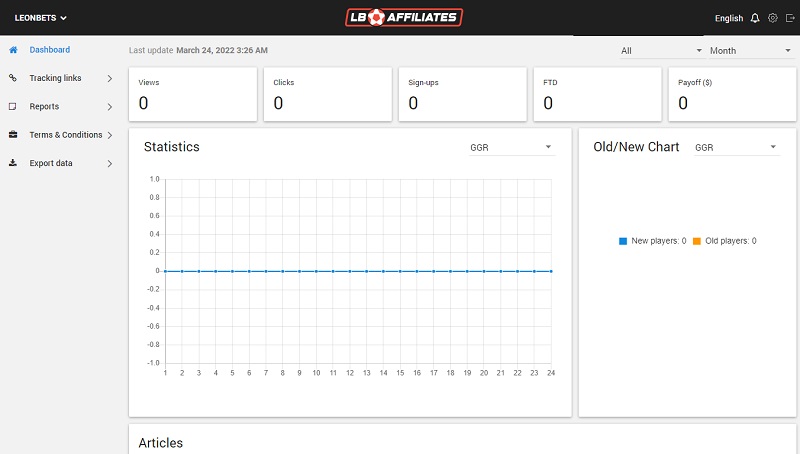Viewport: 800px width, 454px height.
Task: Click the Export data download icon
Action: tap(13, 163)
